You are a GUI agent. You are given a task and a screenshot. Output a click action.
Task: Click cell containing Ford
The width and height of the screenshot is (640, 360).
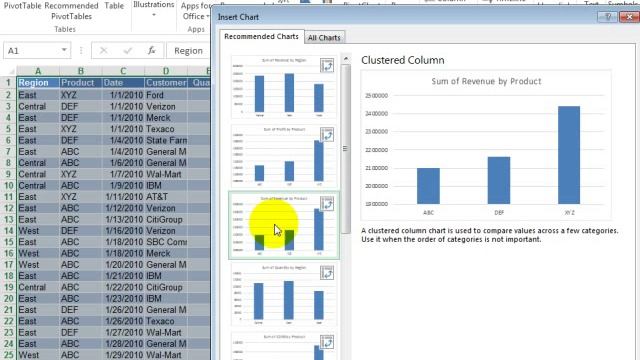(x=166, y=95)
